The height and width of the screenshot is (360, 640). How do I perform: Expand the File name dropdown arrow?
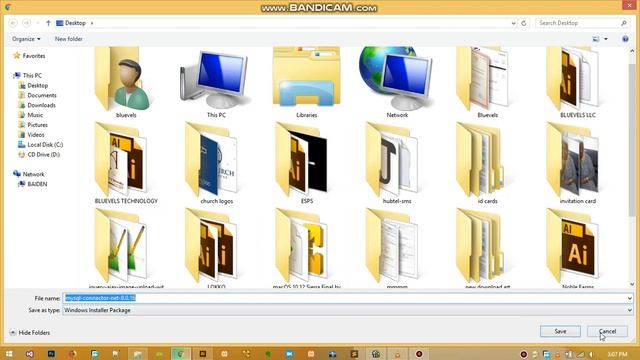coord(630,298)
